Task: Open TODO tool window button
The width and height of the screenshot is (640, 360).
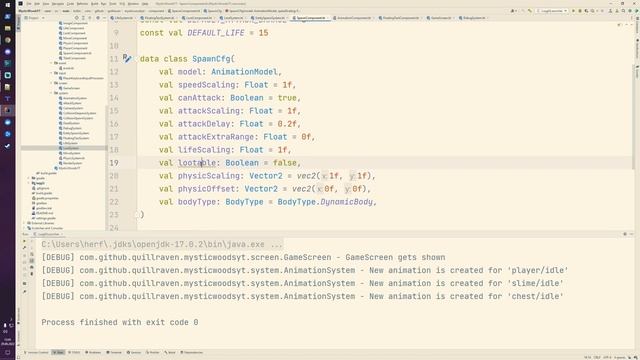Action: (74, 352)
